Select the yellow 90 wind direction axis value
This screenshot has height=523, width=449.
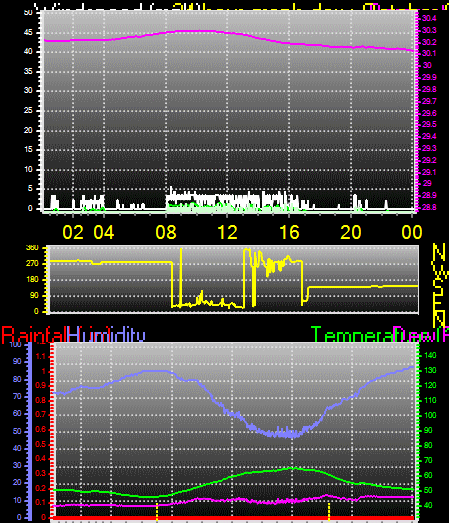click(34, 296)
